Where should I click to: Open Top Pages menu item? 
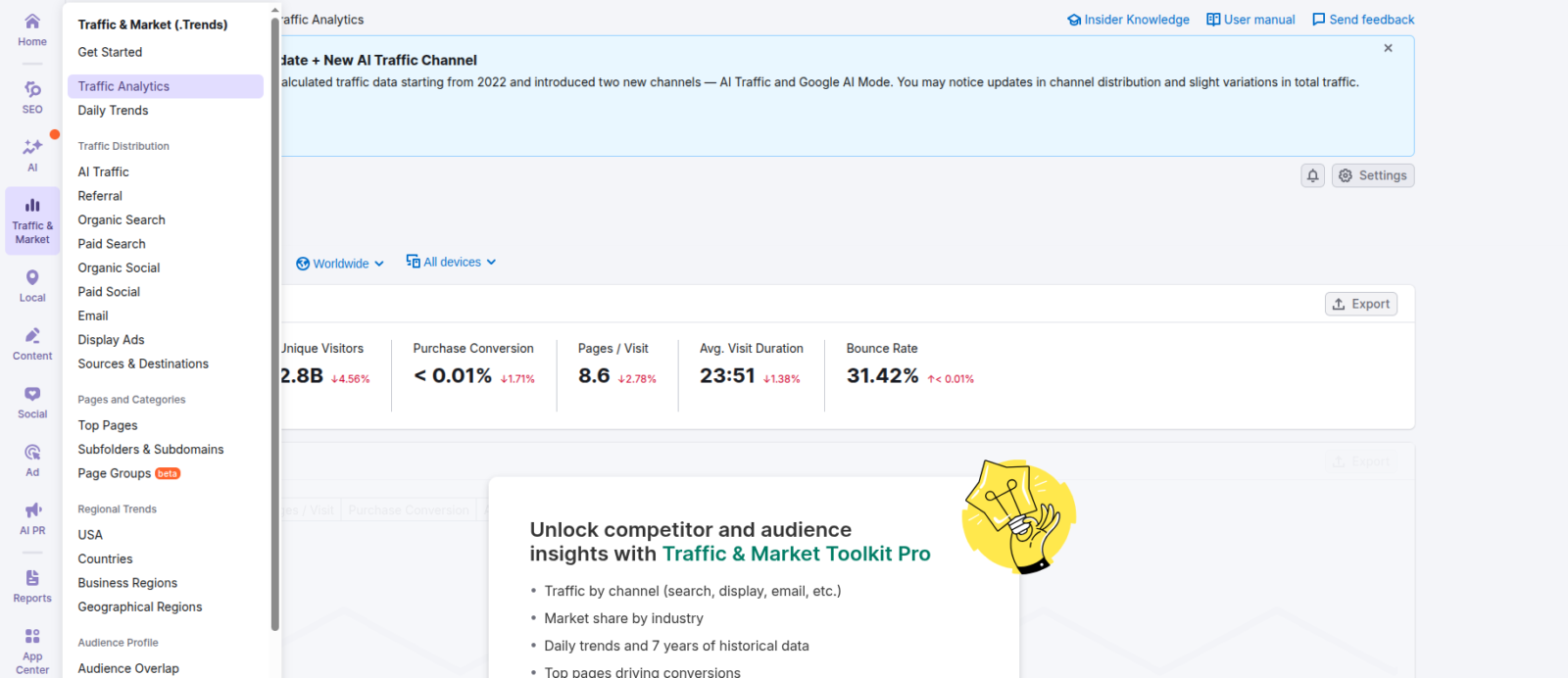[108, 425]
